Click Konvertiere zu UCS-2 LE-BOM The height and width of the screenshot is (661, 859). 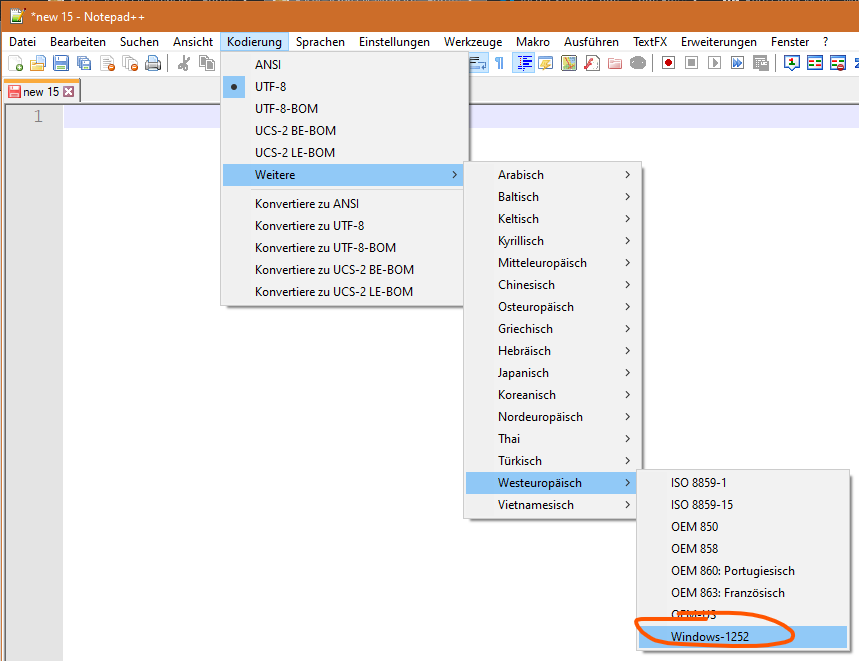343,291
